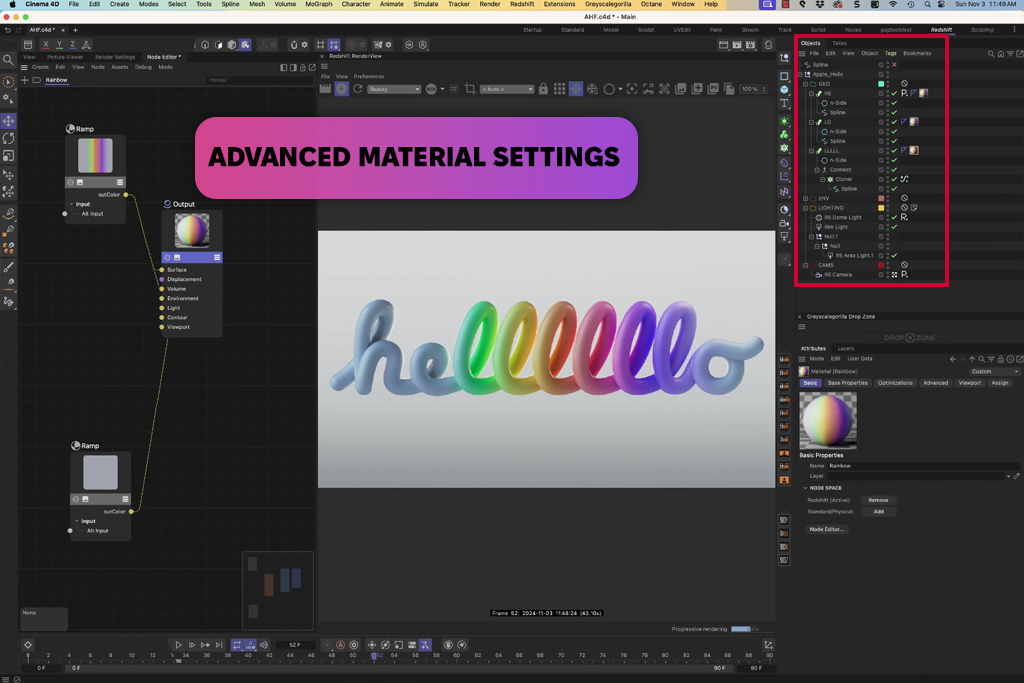Toggle green checkmark of RS Dome Light
The width and height of the screenshot is (1024, 683).
[894, 217]
